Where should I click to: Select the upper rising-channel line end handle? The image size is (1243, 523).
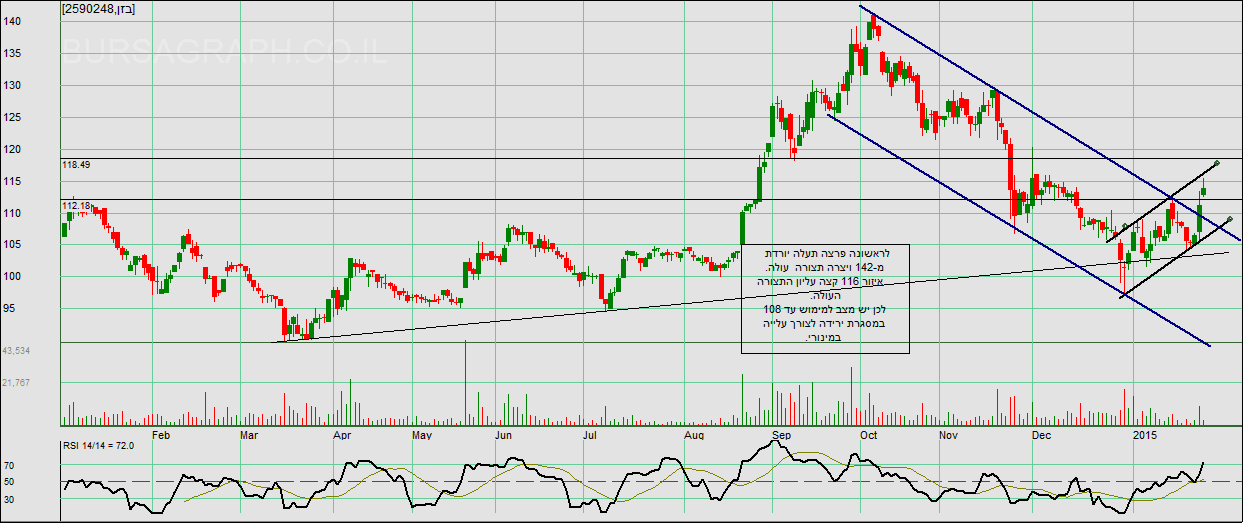(1216, 162)
